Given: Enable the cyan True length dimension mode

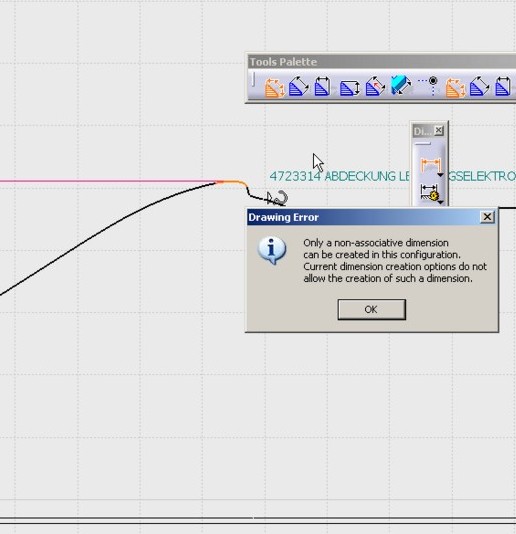Looking at the screenshot, I should pos(401,85).
